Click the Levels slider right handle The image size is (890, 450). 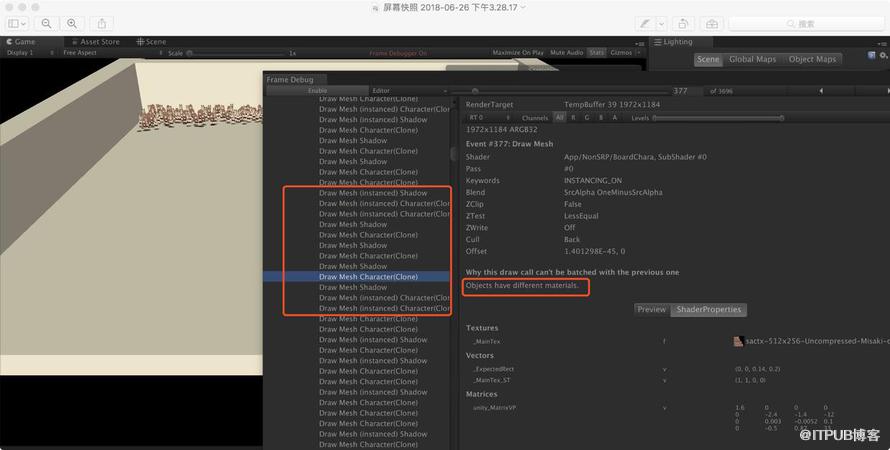coord(782,118)
